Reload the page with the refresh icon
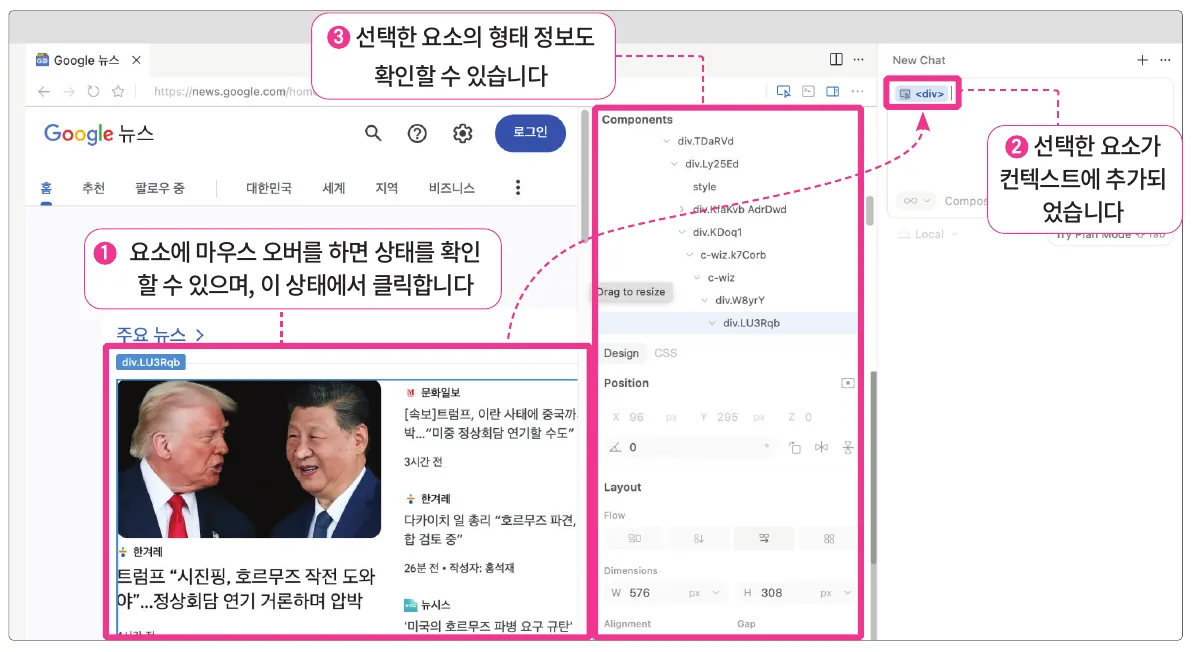This screenshot has height=652, width=1192. [93, 91]
